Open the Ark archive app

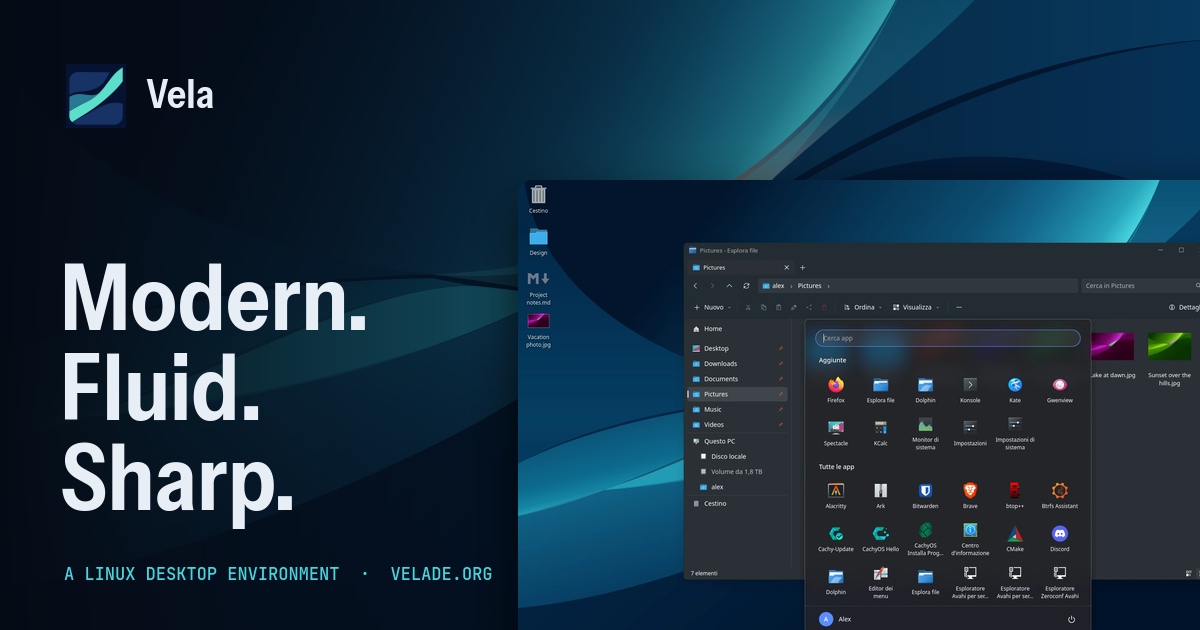(x=881, y=495)
